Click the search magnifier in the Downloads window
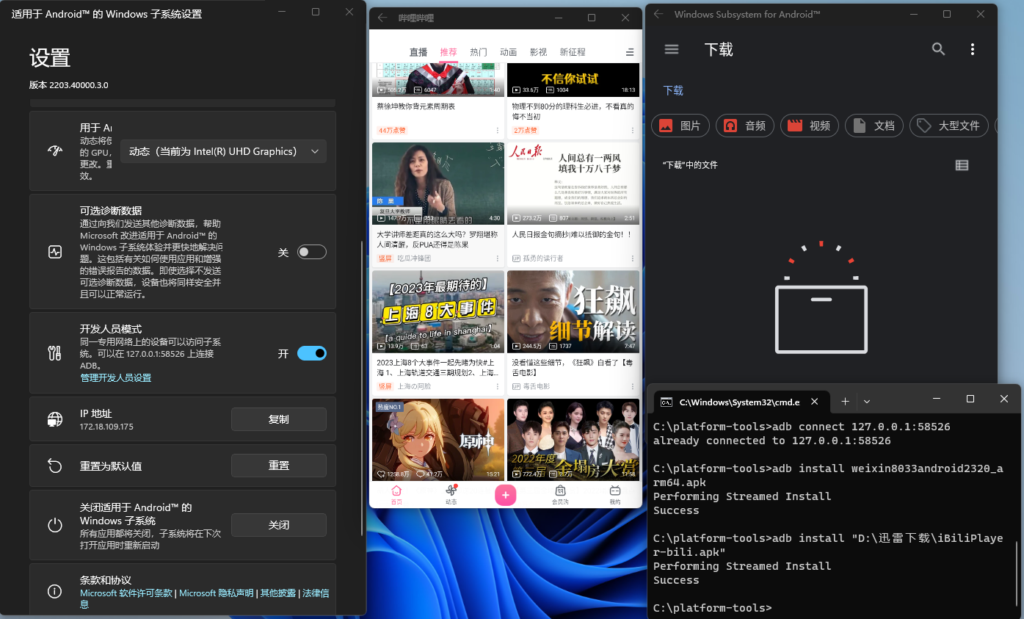 [938, 49]
